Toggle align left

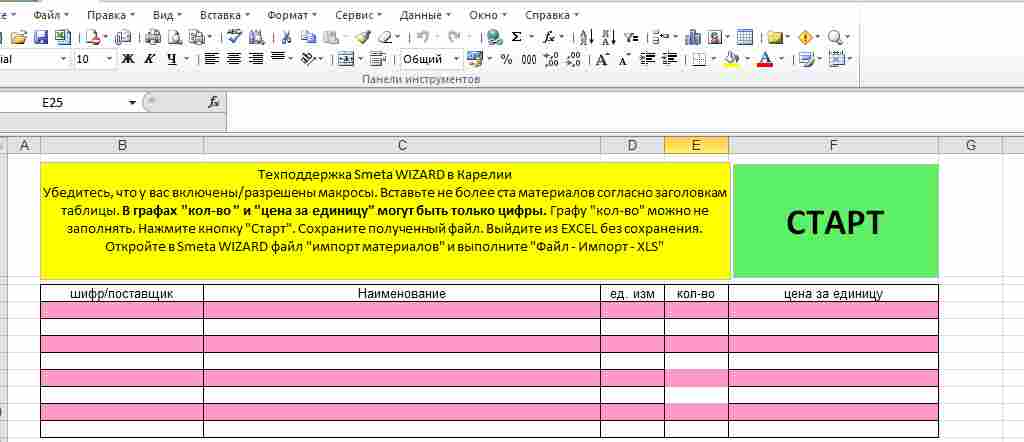tap(211, 59)
